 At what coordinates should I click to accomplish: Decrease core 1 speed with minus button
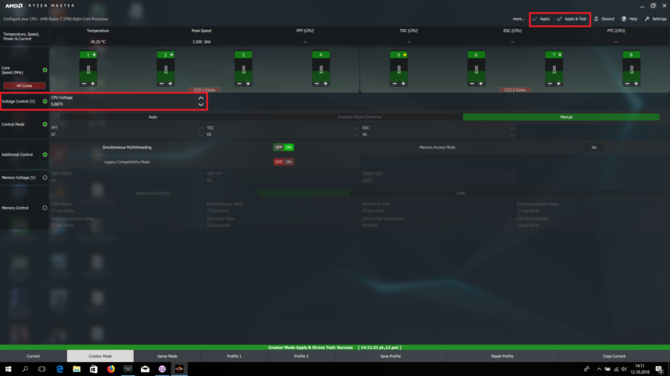click(84, 84)
